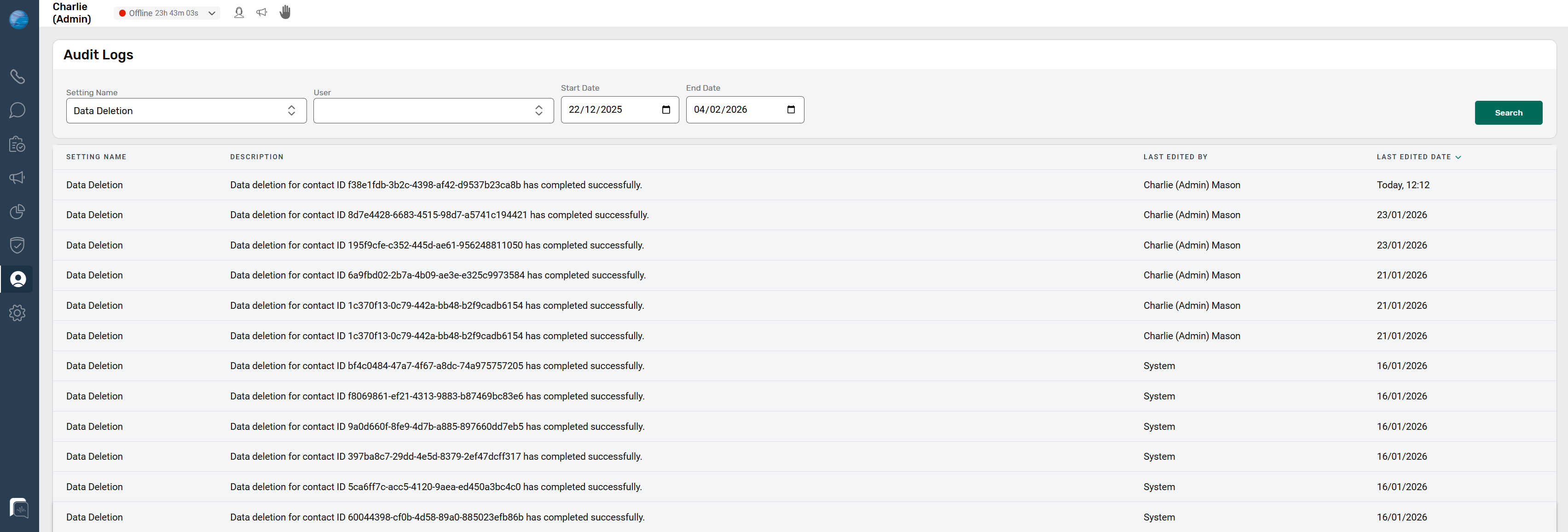Open the Start Date calendar picker
The height and width of the screenshot is (532, 1568).
[666, 110]
